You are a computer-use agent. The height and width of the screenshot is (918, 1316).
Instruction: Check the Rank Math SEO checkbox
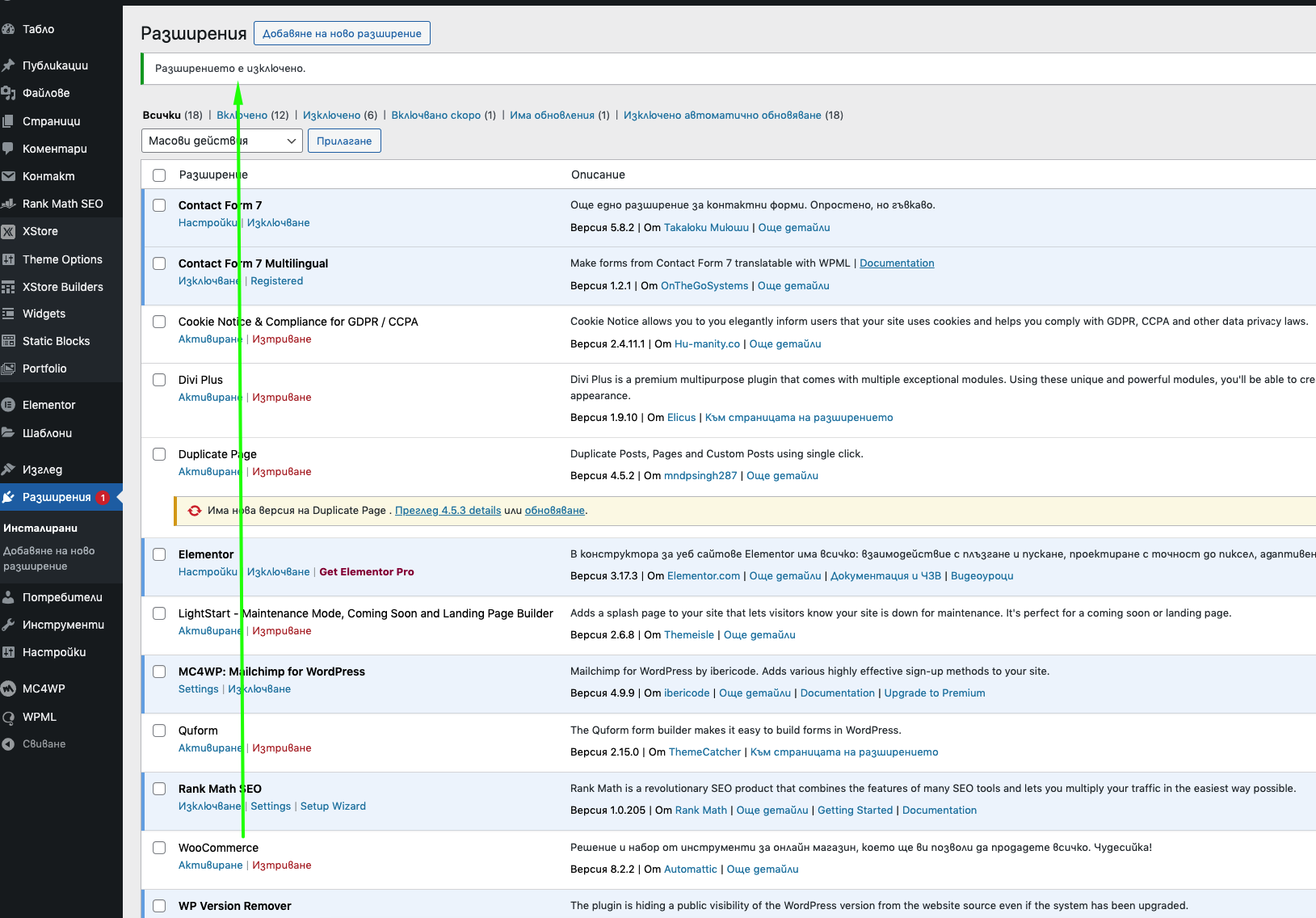159,789
